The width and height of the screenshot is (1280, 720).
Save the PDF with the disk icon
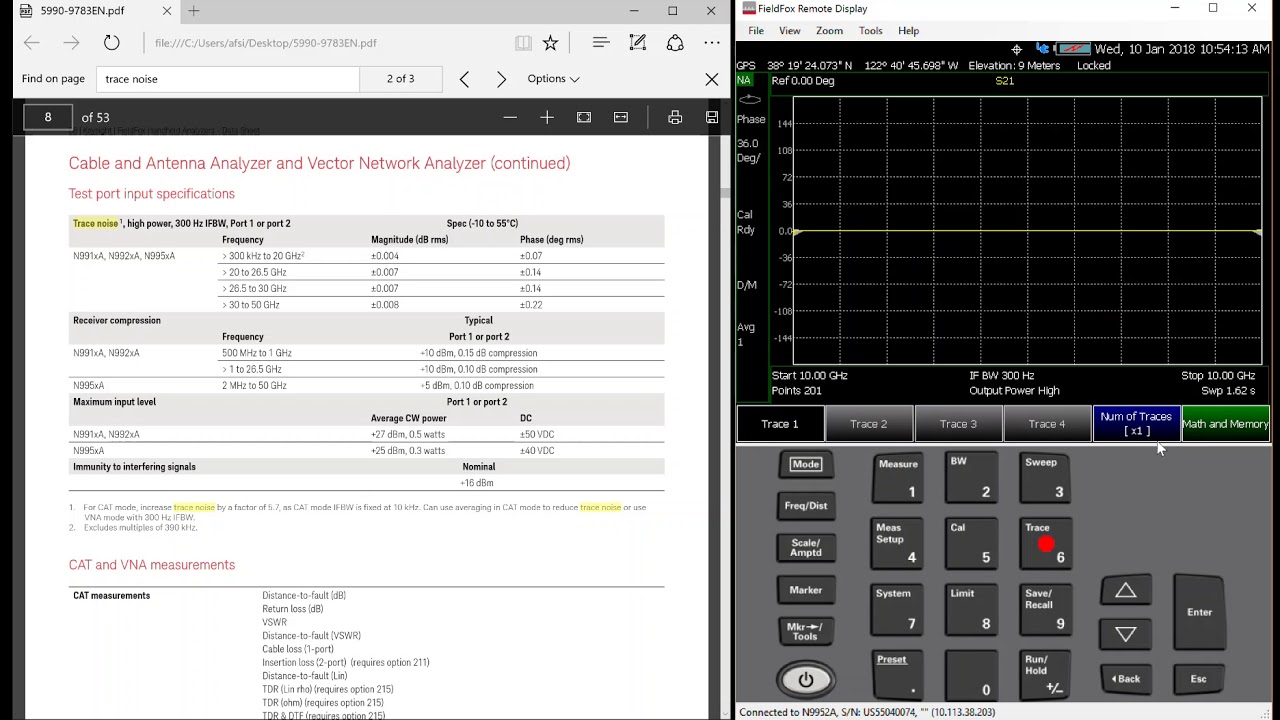(712, 117)
